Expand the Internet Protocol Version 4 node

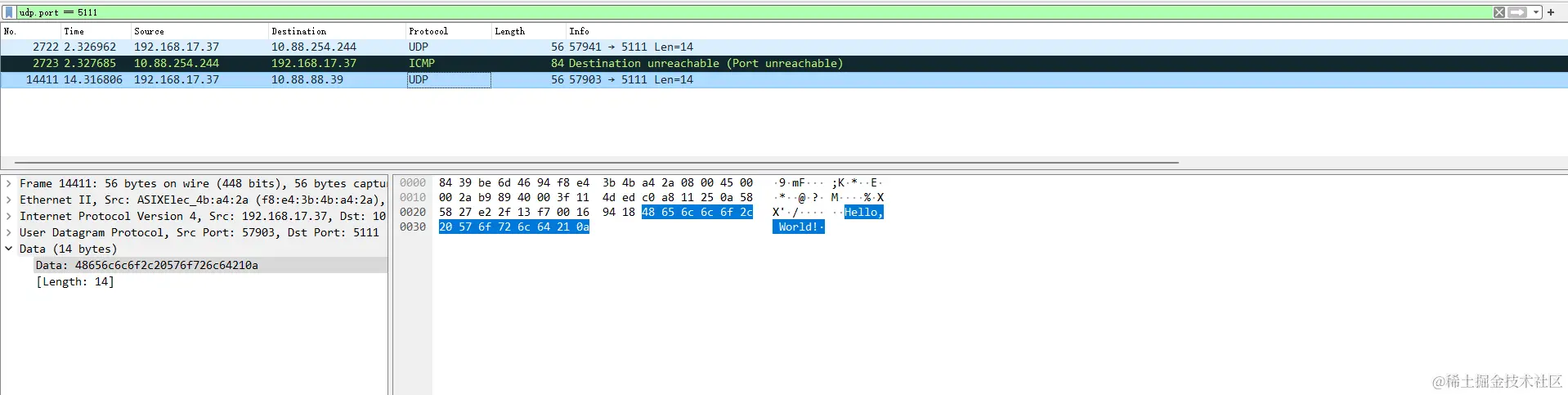pyautogui.click(x=9, y=217)
